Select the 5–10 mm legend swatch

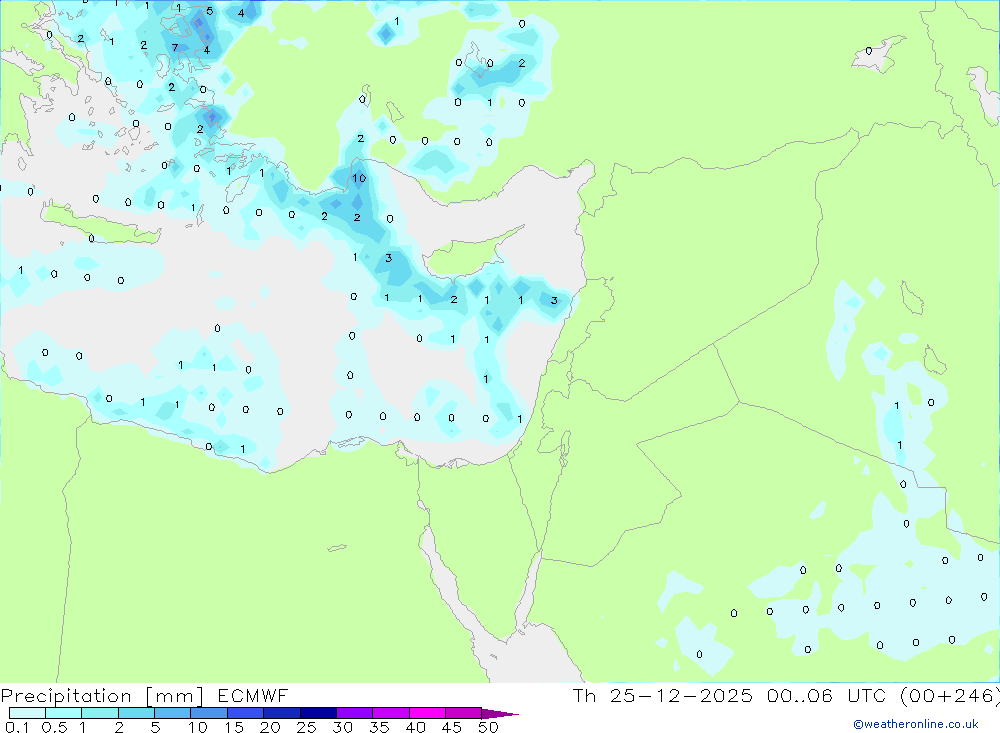tap(172, 713)
